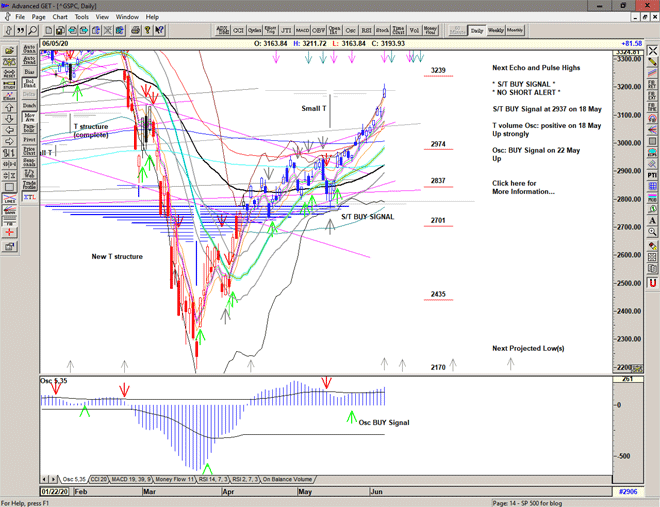660x507 pixels.
Task: Click the scales icon in left toolbar
Action: [x=9, y=62]
